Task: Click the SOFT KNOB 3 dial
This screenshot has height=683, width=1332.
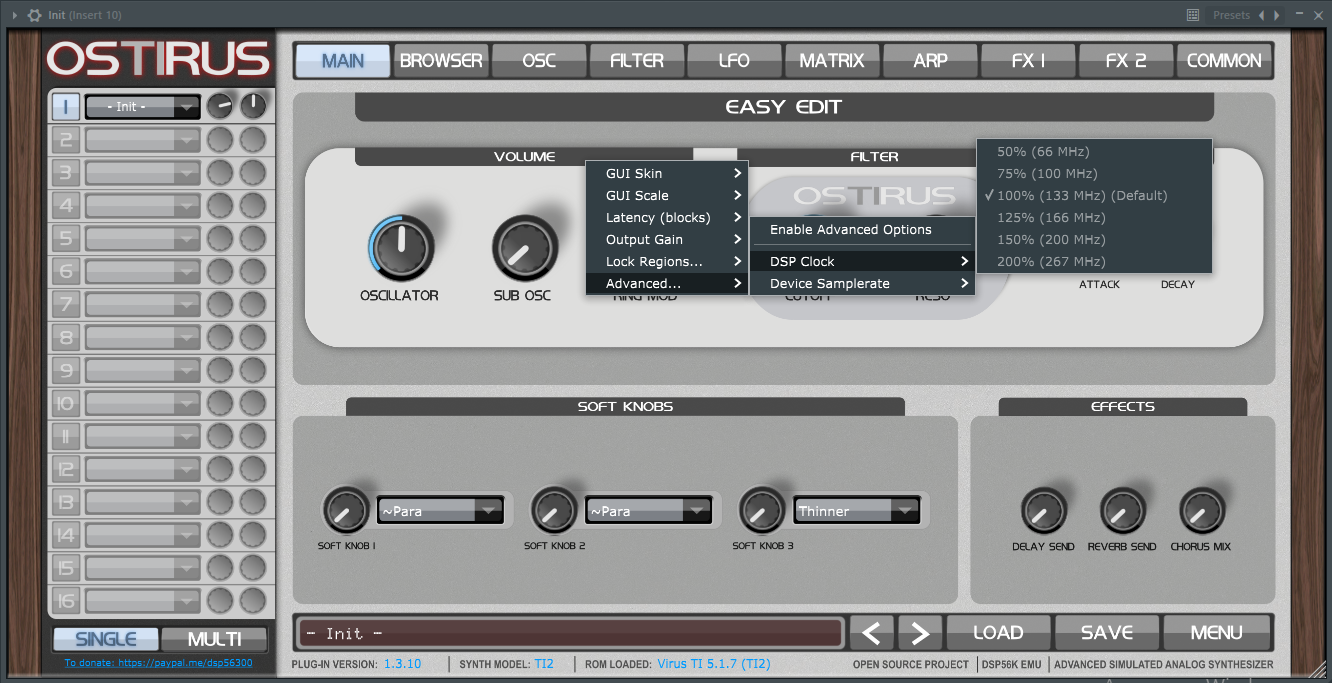Action: [x=761, y=511]
